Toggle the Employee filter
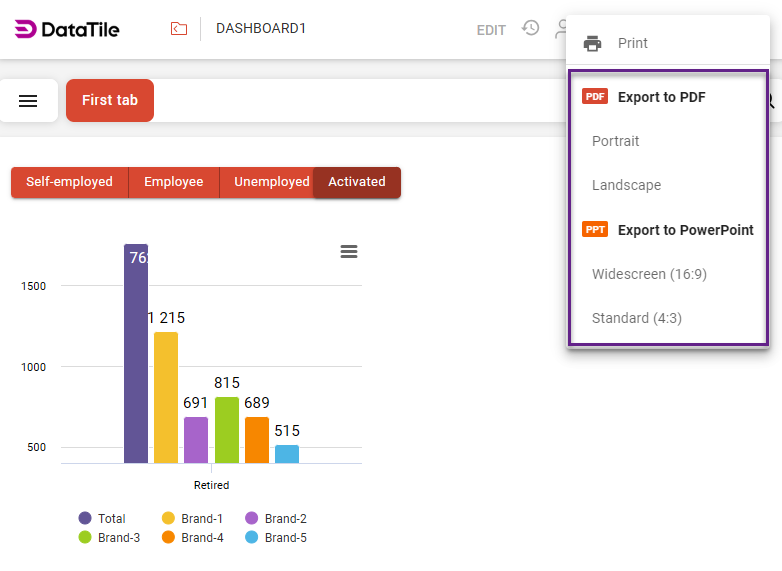782x571 pixels. (x=173, y=182)
